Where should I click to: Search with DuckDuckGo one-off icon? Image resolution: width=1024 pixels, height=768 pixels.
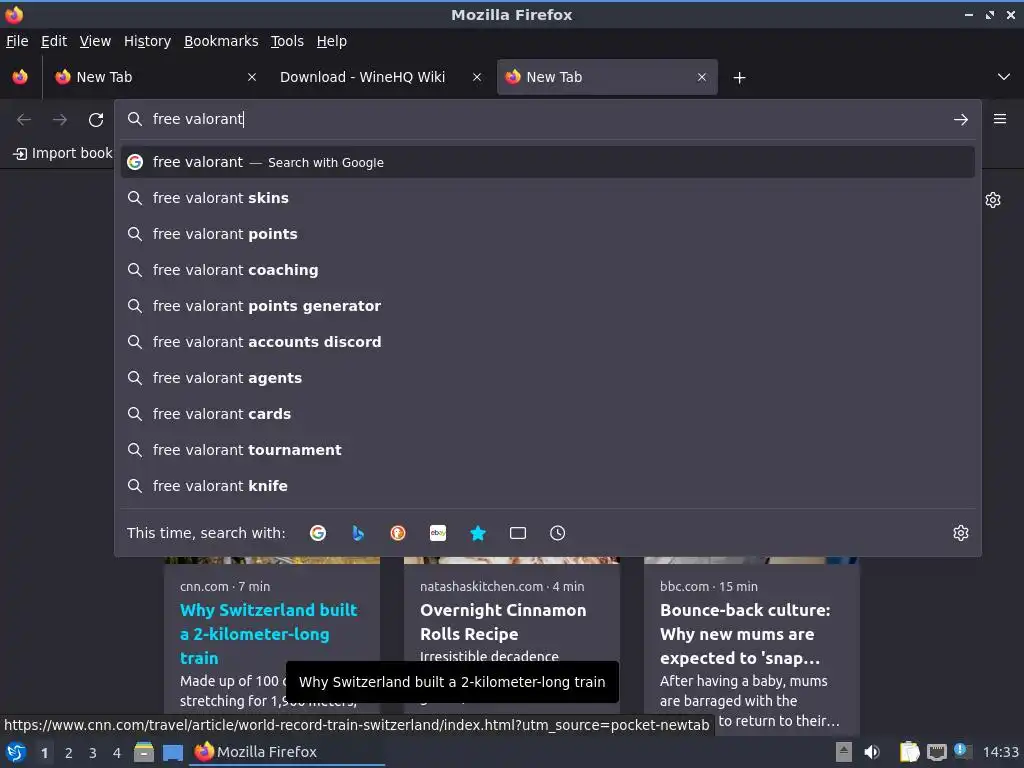[398, 533]
